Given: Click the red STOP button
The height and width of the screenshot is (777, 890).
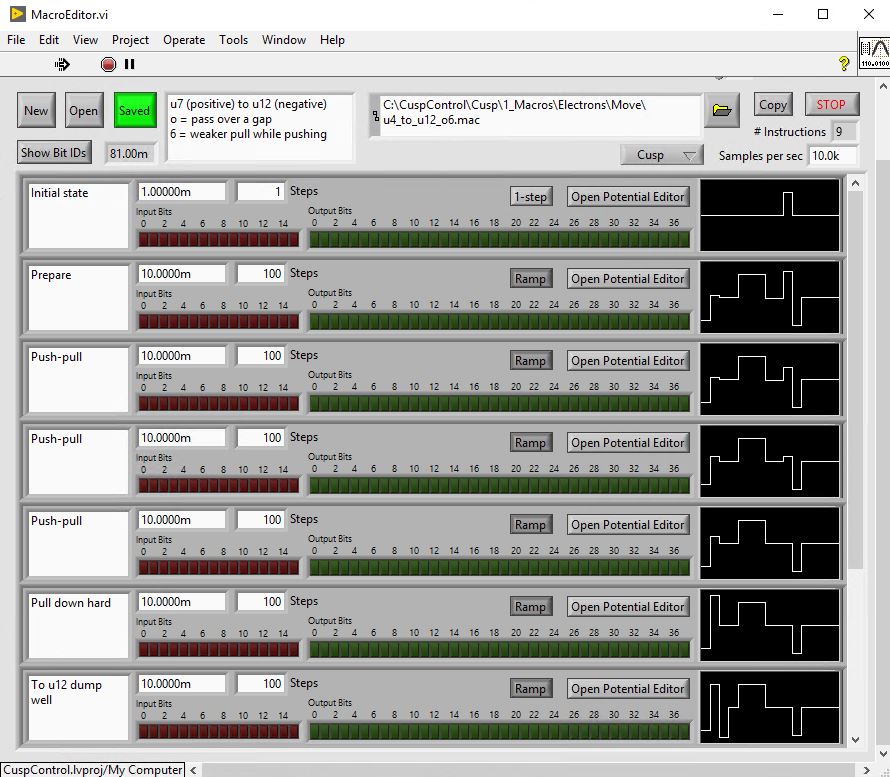Looking at the screenshot, I should [x=830, y=104].
